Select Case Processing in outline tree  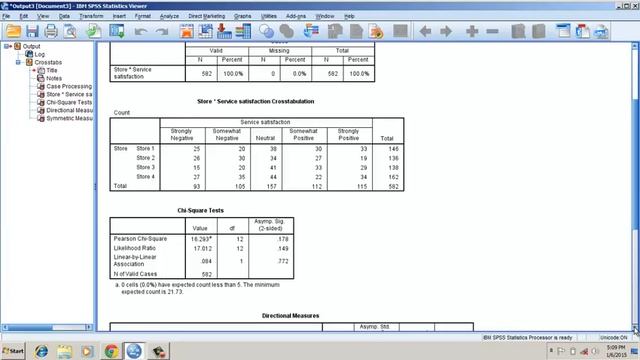[x=69, y=87]
